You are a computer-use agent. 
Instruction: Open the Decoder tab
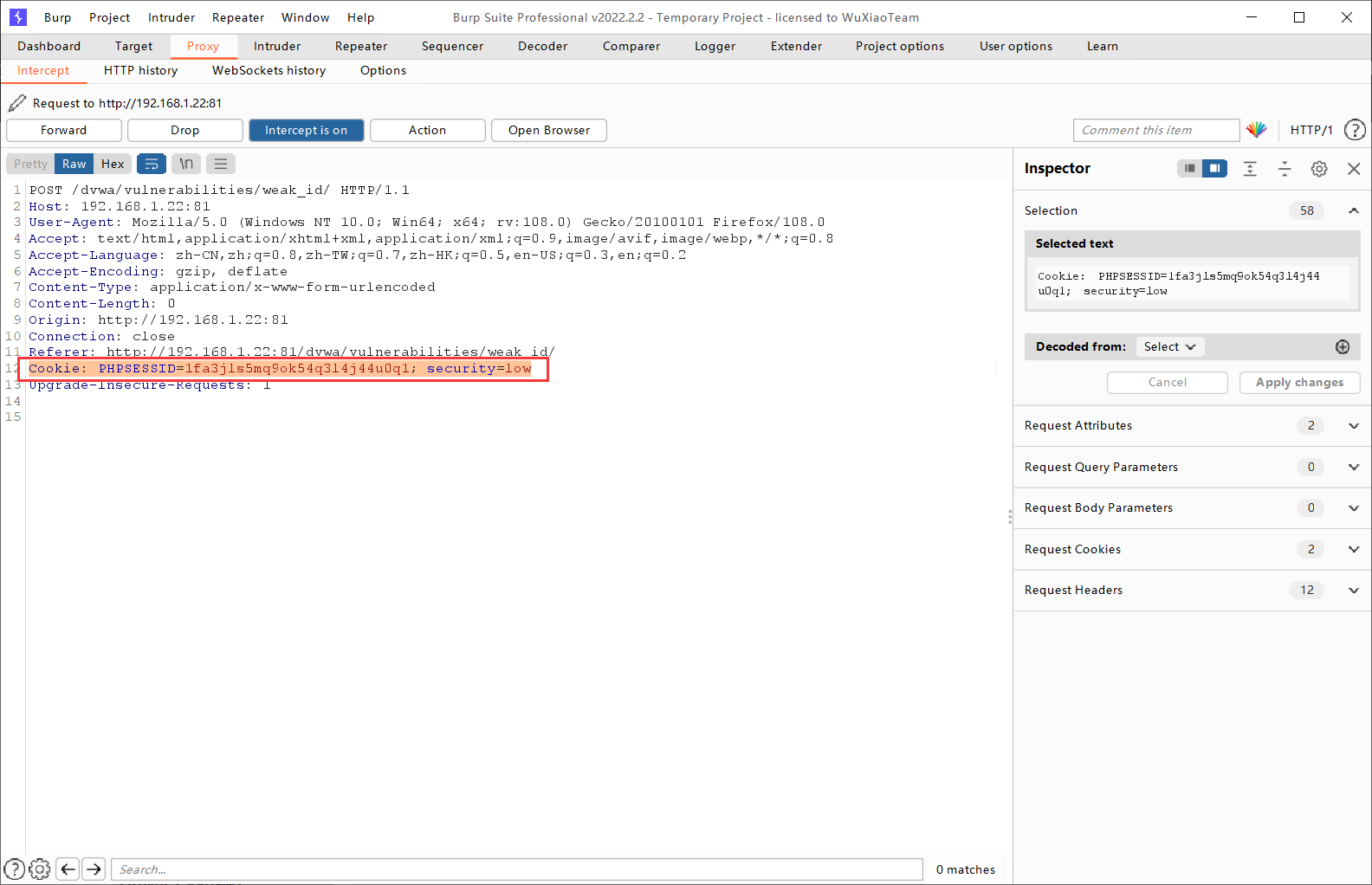click(x=543, y=47)
